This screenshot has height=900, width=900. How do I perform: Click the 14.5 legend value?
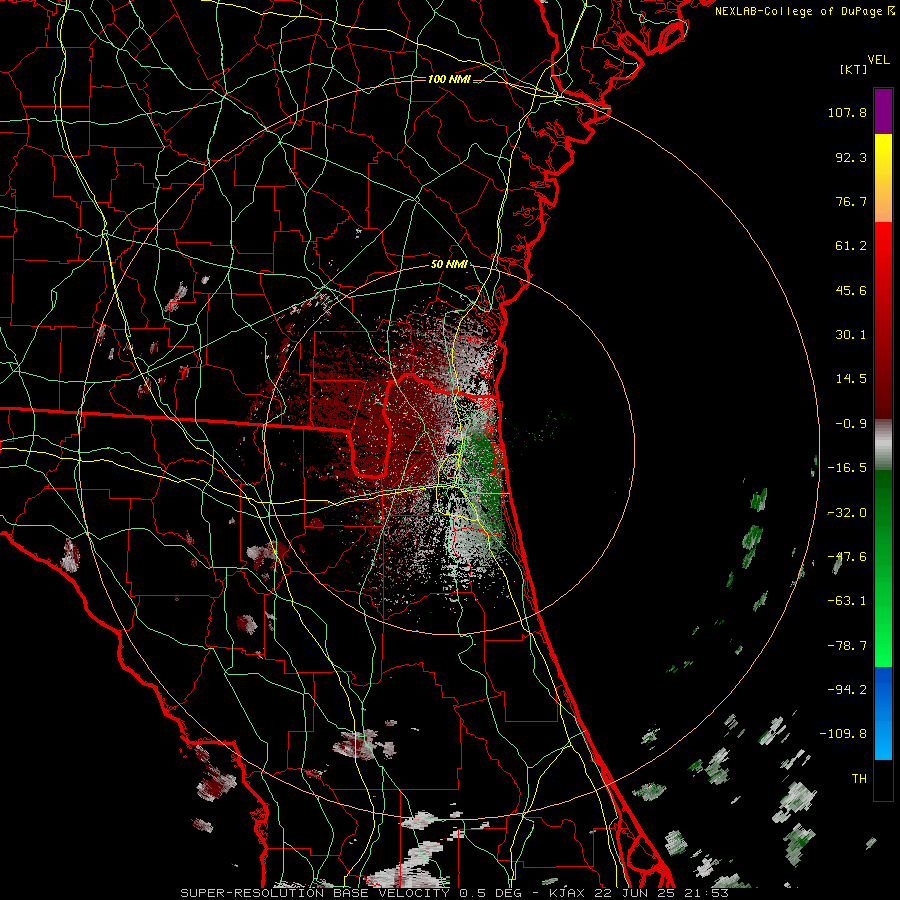[x=851, y=379]
